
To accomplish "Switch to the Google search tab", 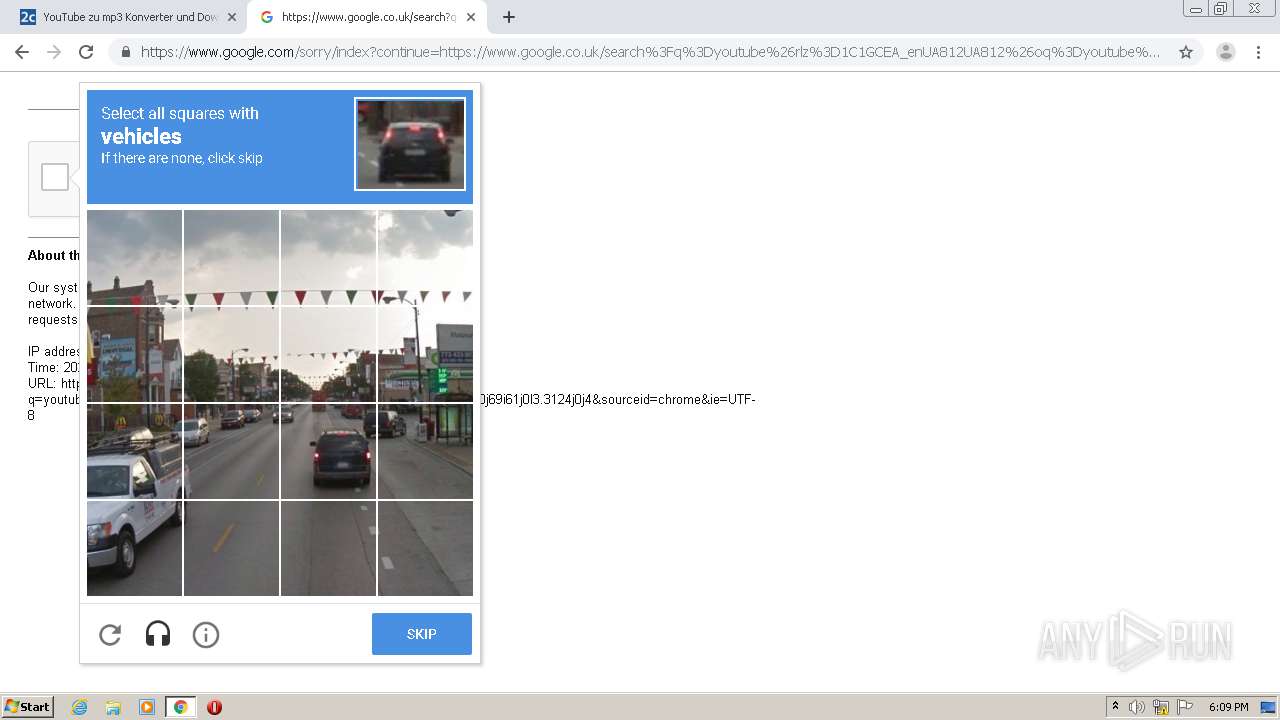I will tap(366, 17).
